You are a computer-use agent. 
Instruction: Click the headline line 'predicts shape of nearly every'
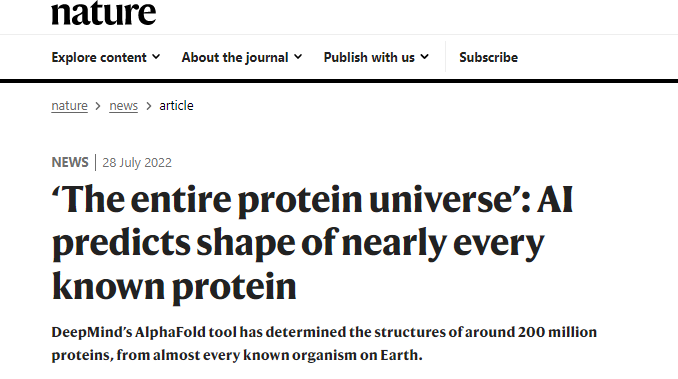click(298, 244)
